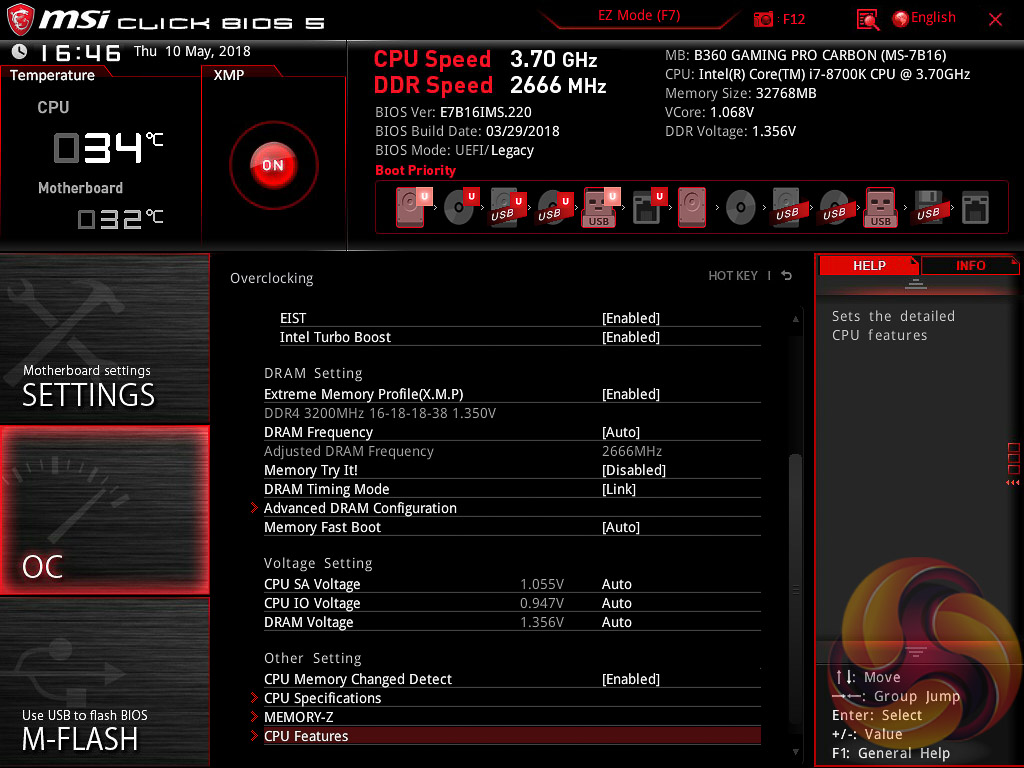Image resolution: width=1024 pixels, height=768 pixels.
Task: Click the CPU IO Voltage Auto field
Action: (616, 603)
